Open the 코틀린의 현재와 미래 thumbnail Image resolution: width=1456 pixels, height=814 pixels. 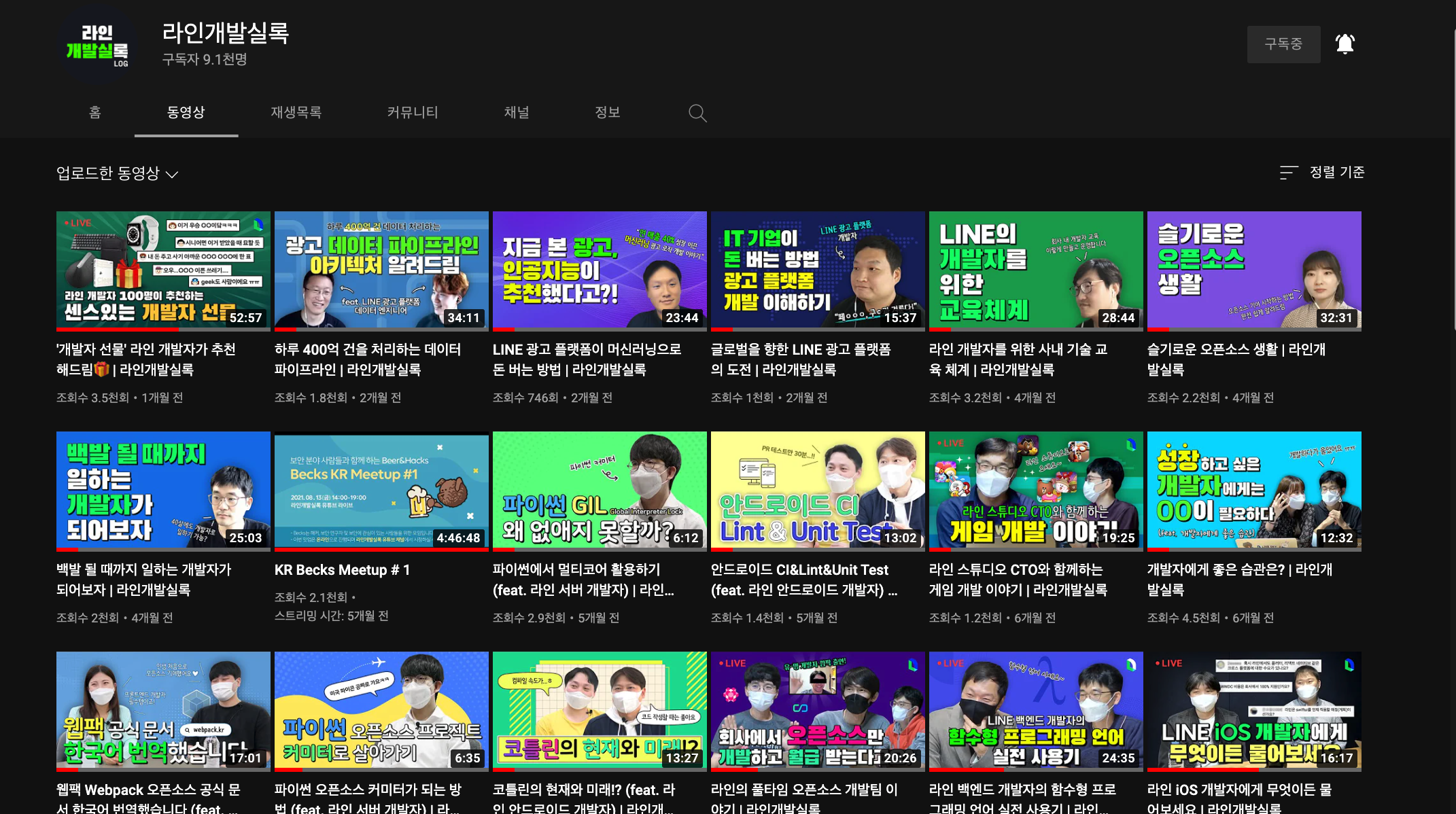[600, 711]
